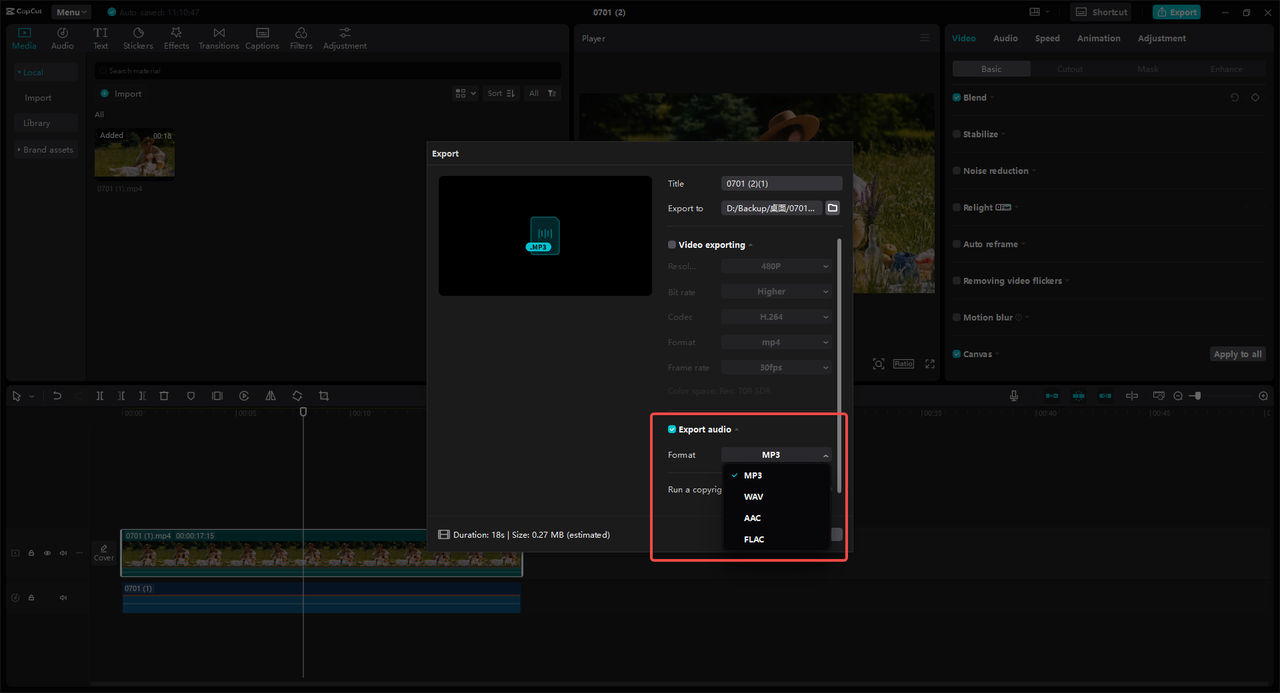Open the video Format mp4 dropdown
Screen dimensions: 1280x693
point(776,342)
